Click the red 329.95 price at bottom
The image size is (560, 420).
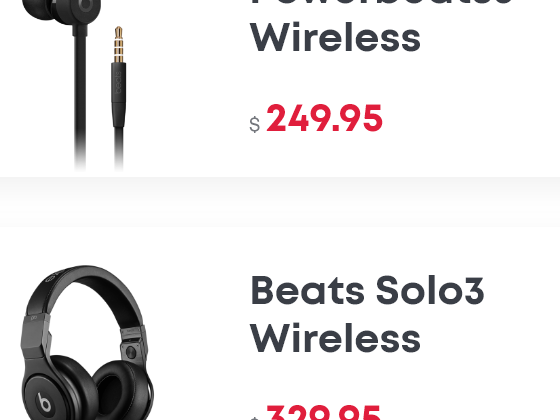[323, 412]
